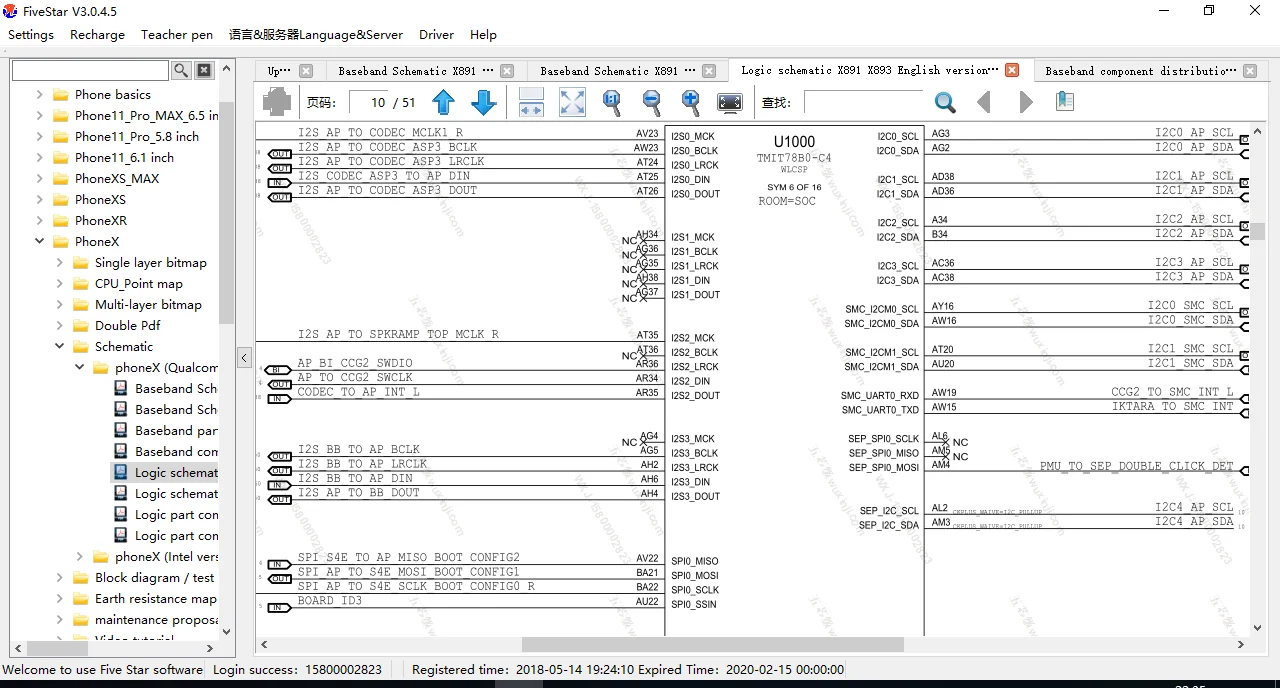
Task: Expand the Phone11_6.1 inch folder
Action: click(40, 158)
